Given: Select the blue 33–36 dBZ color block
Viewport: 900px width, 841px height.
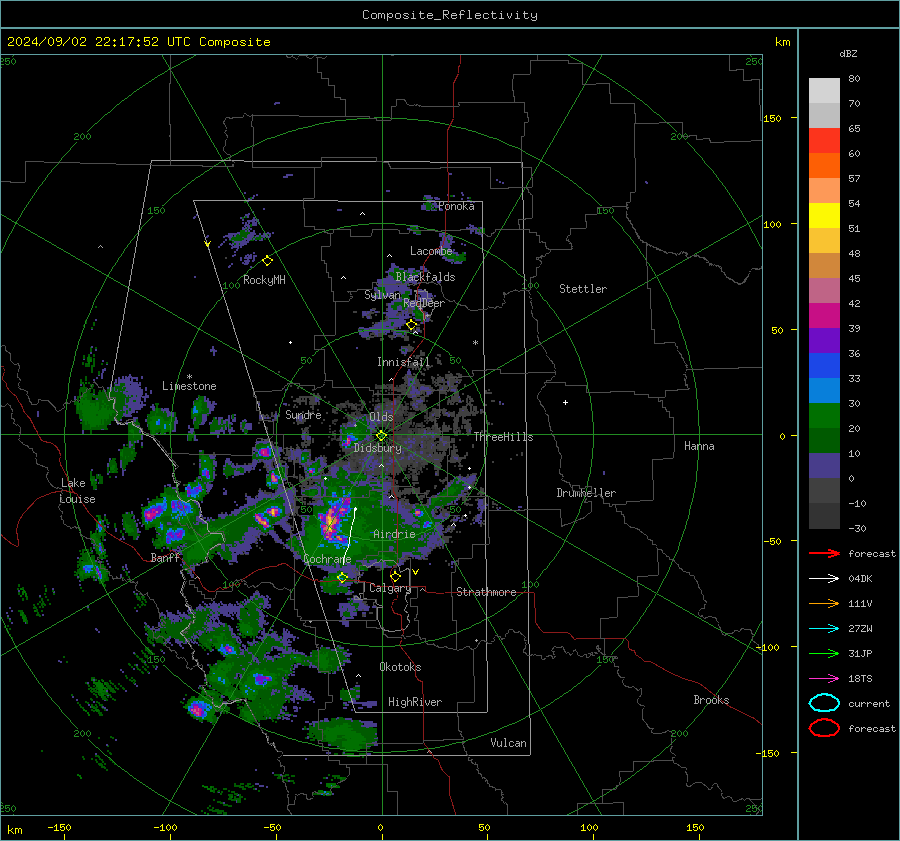Looking at the screenshot, I should 824,366.
